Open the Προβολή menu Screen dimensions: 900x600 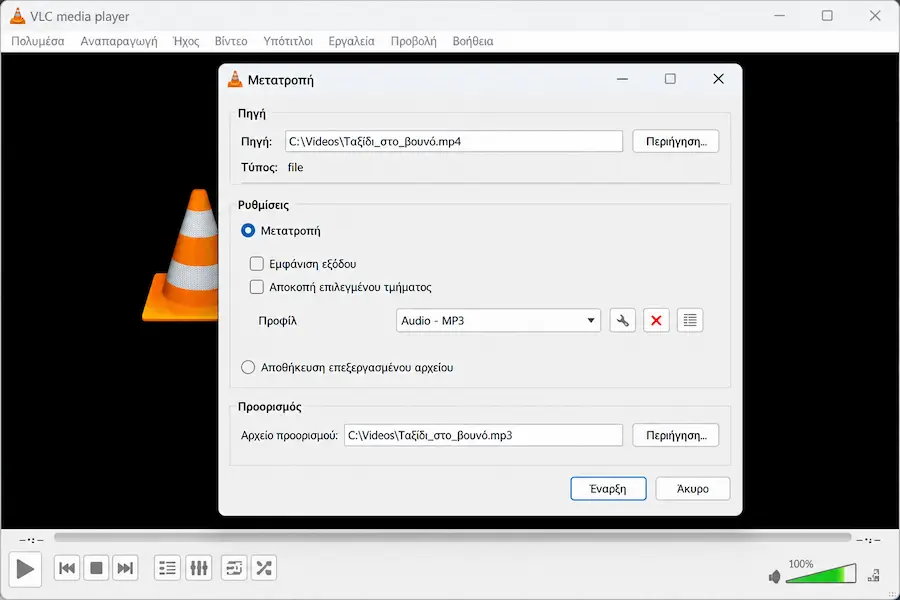pos(414,41)
